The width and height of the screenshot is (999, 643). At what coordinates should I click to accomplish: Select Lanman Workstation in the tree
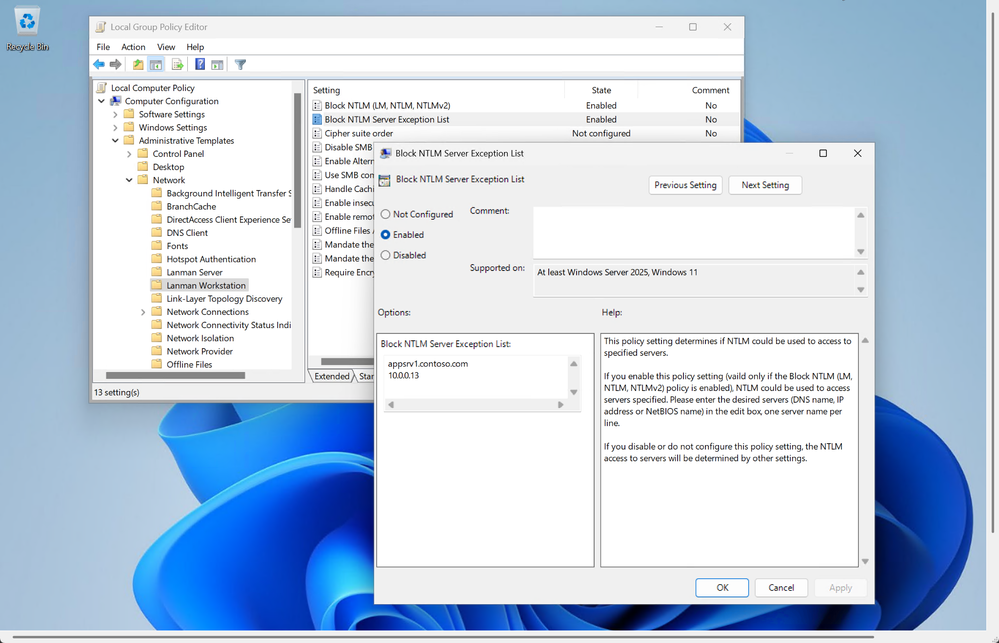pyautogui.click(x=206, y=285)
